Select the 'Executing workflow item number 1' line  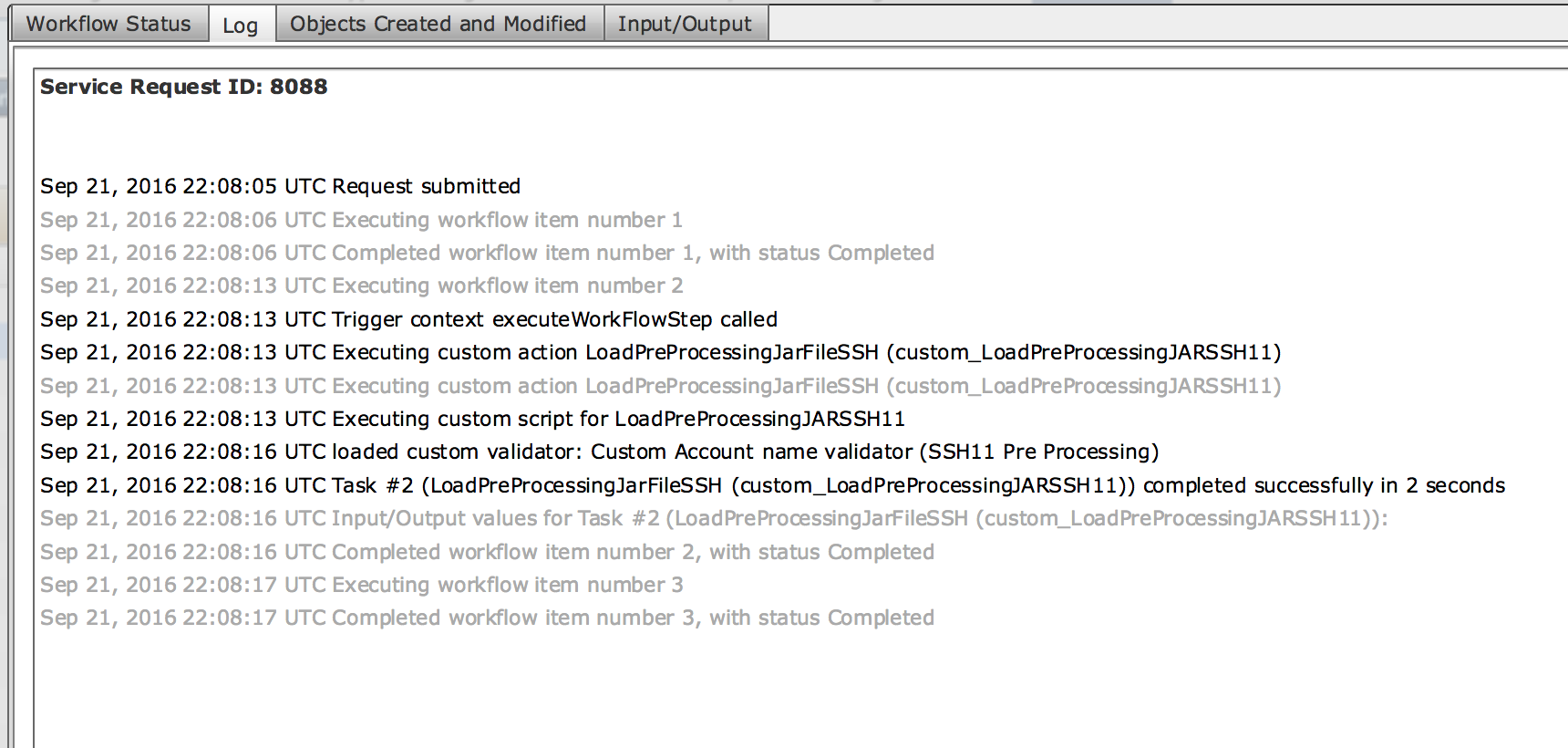(x=361, y=220)
